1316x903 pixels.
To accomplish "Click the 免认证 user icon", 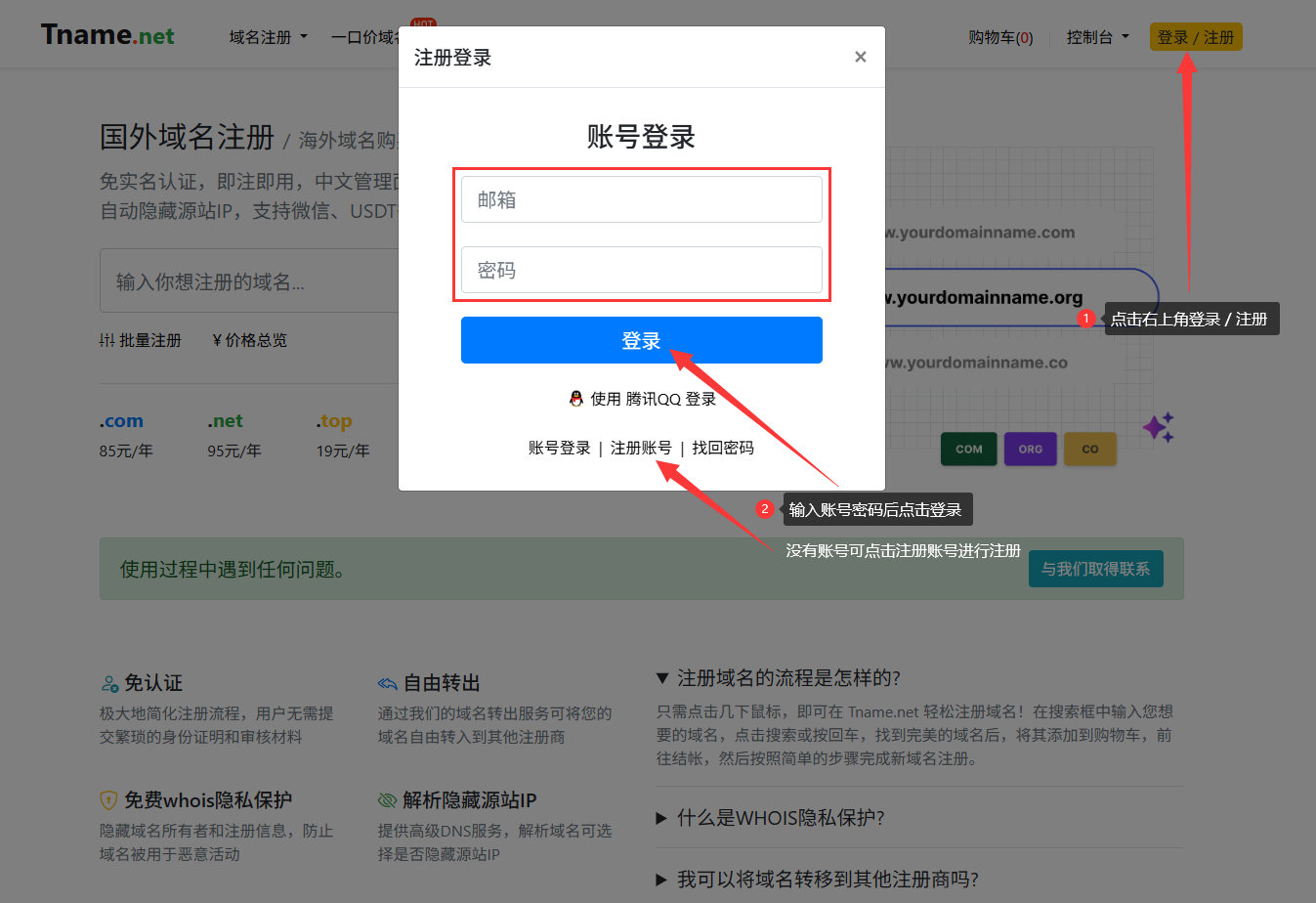I will pyautogui.click(x=109, y=683).
